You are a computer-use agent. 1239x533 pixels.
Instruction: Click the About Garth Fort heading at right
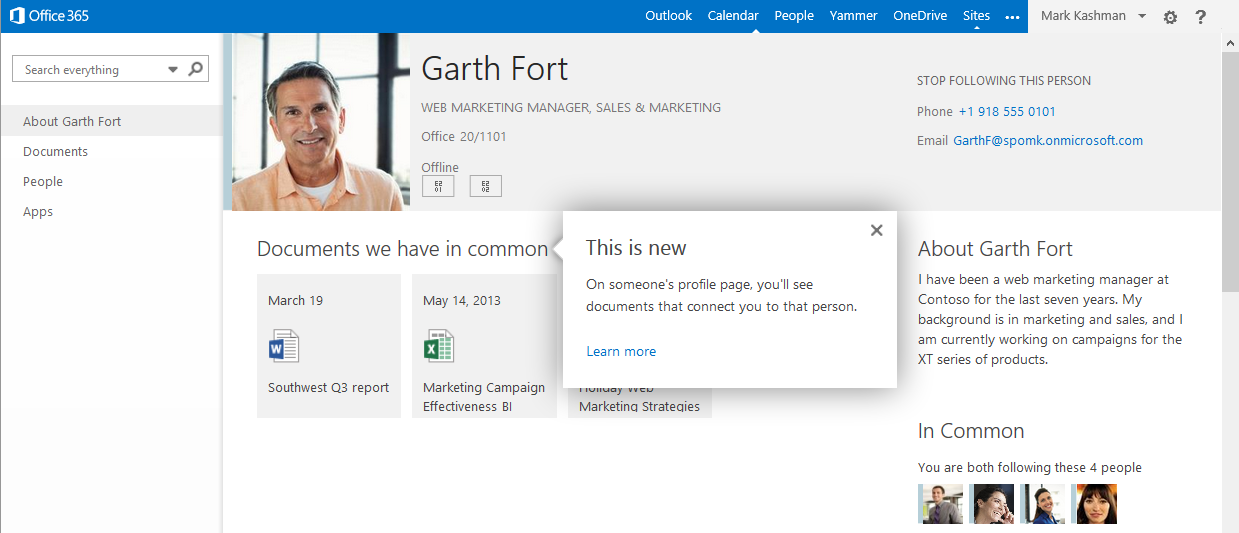click(995, 249)
